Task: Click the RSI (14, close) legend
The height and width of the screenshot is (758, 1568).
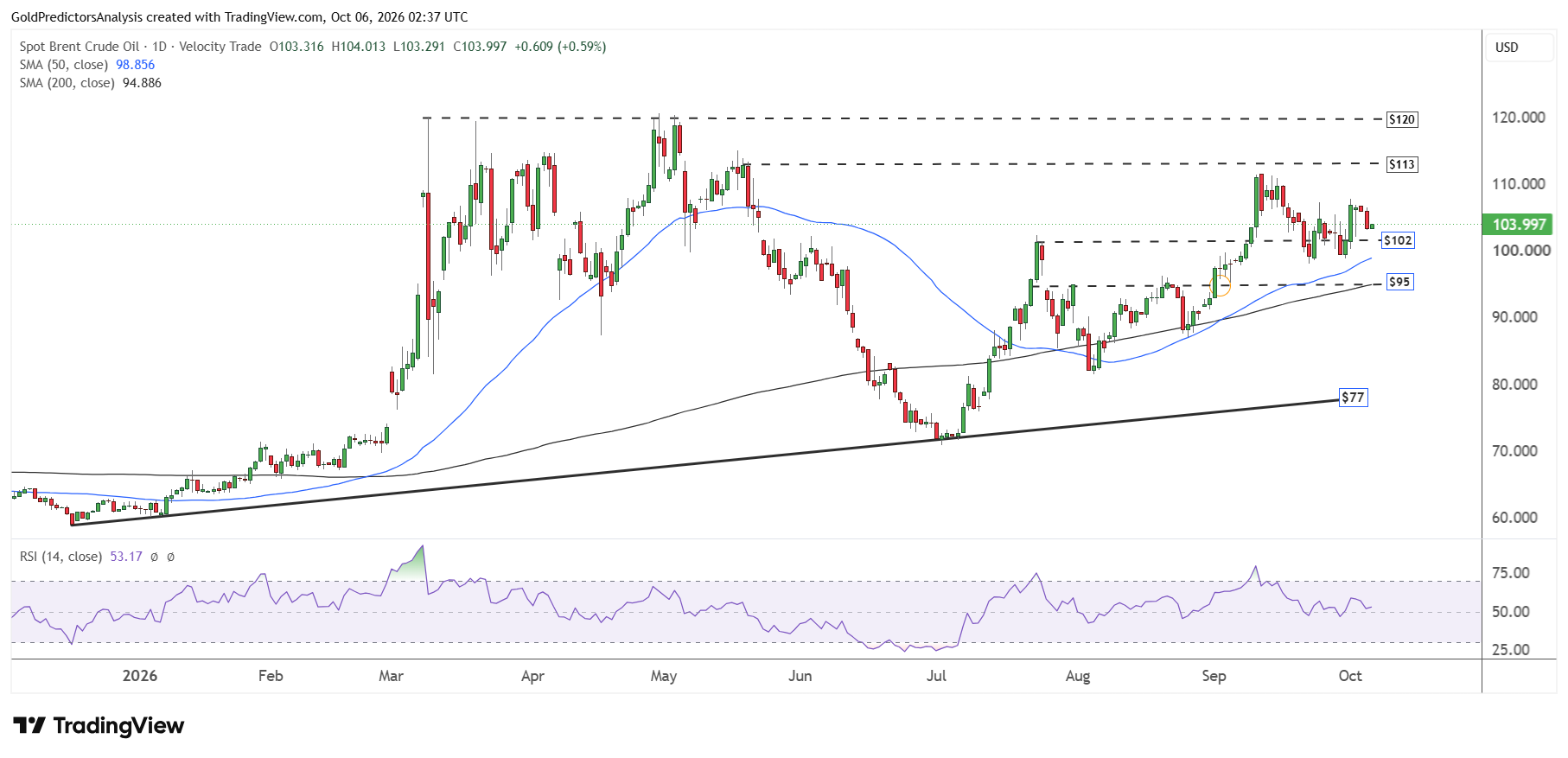Action: (x=61, y=557)
